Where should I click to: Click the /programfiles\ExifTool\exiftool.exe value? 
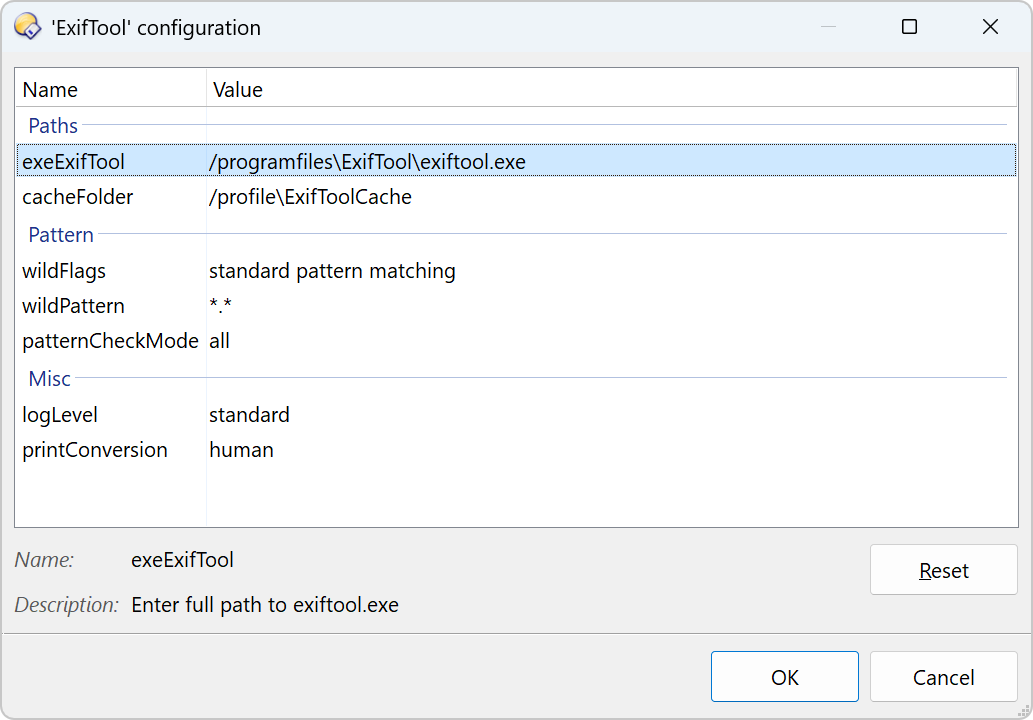[367, 161]
